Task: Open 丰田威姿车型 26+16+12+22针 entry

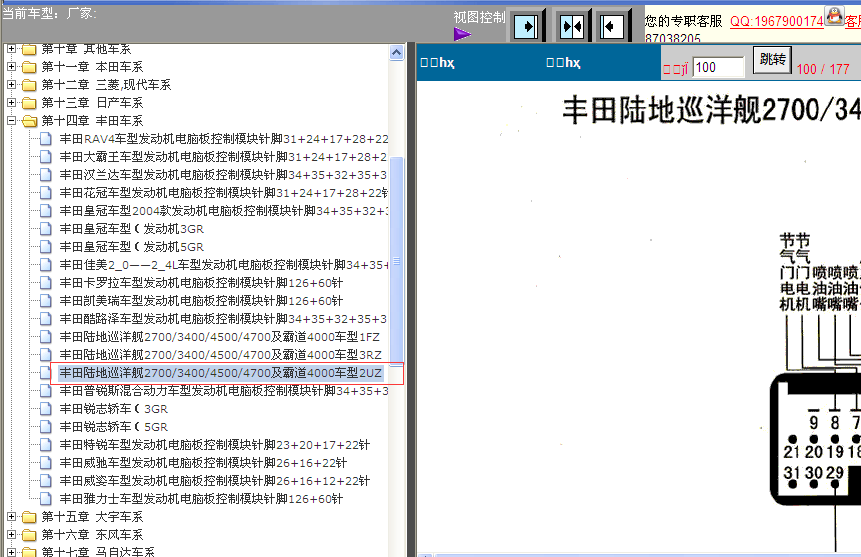Action: coord(215,481)
